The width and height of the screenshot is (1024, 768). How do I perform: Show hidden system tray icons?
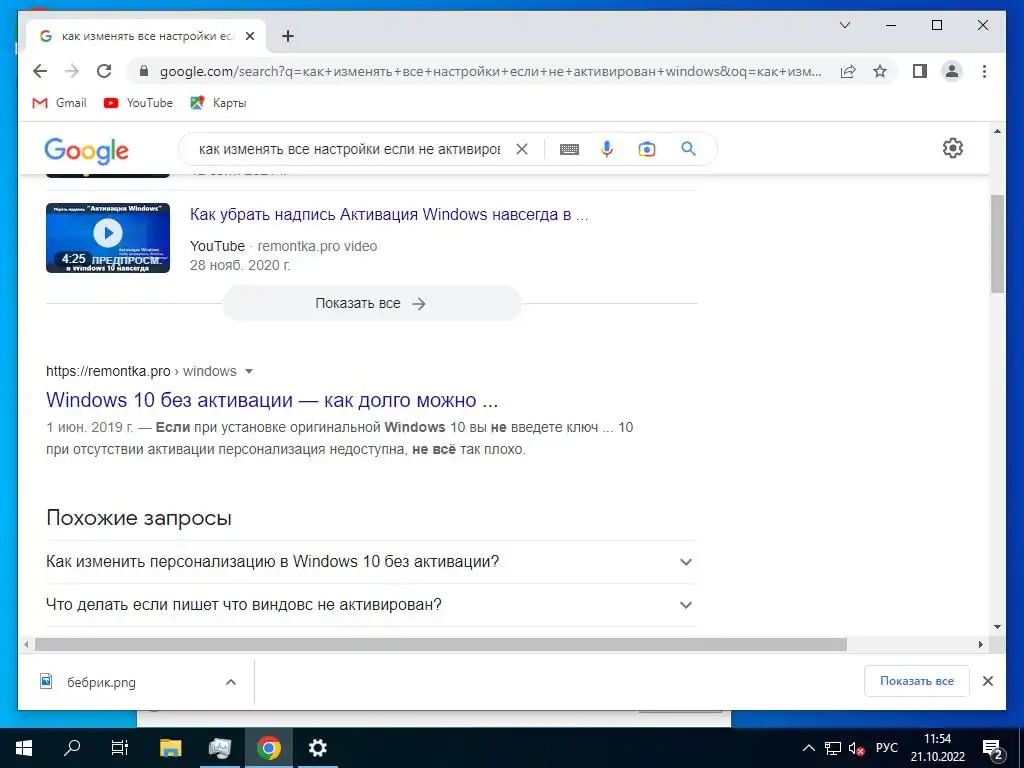click(x=808, y=748)
